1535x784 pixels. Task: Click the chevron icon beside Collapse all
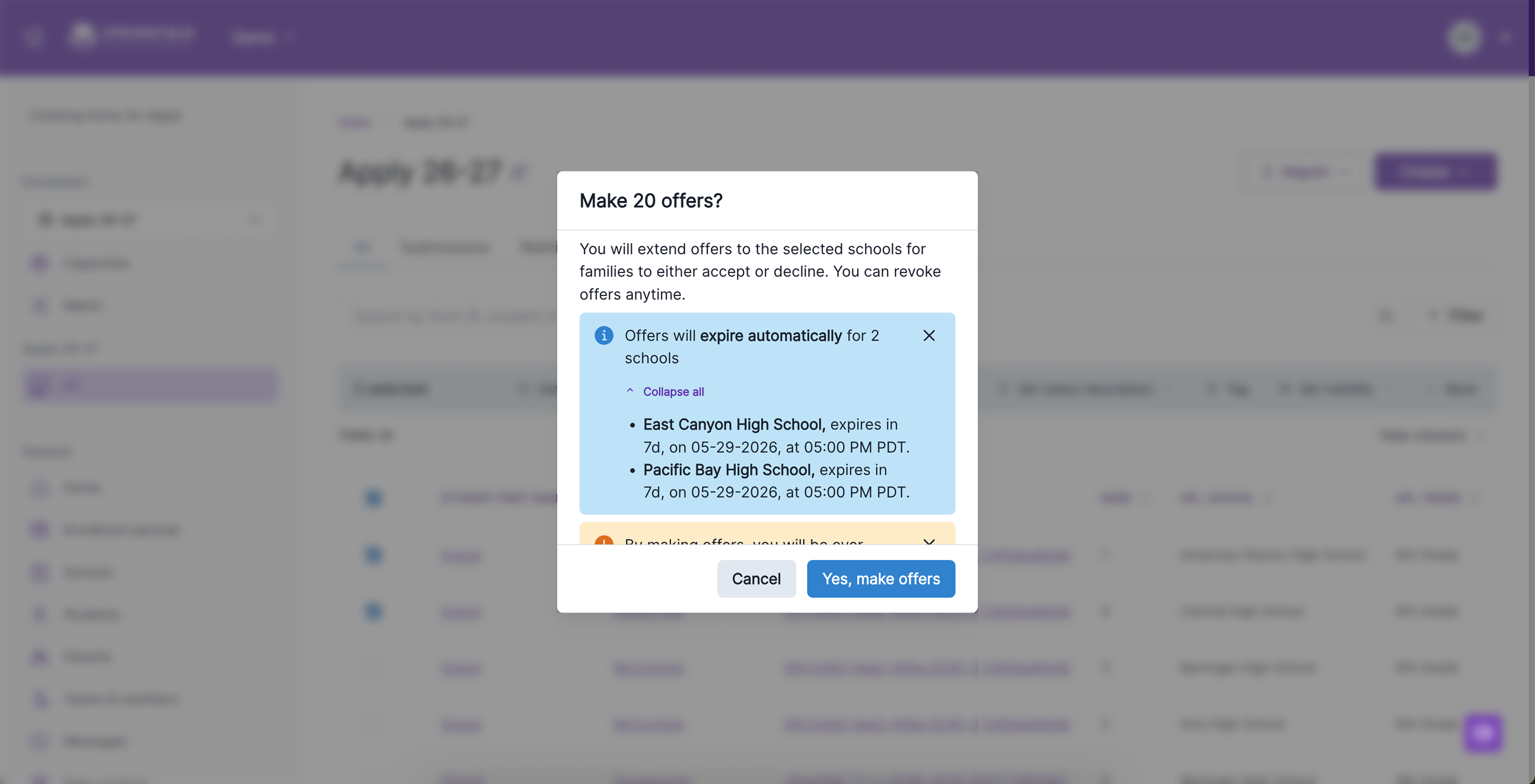click(630, 391)
